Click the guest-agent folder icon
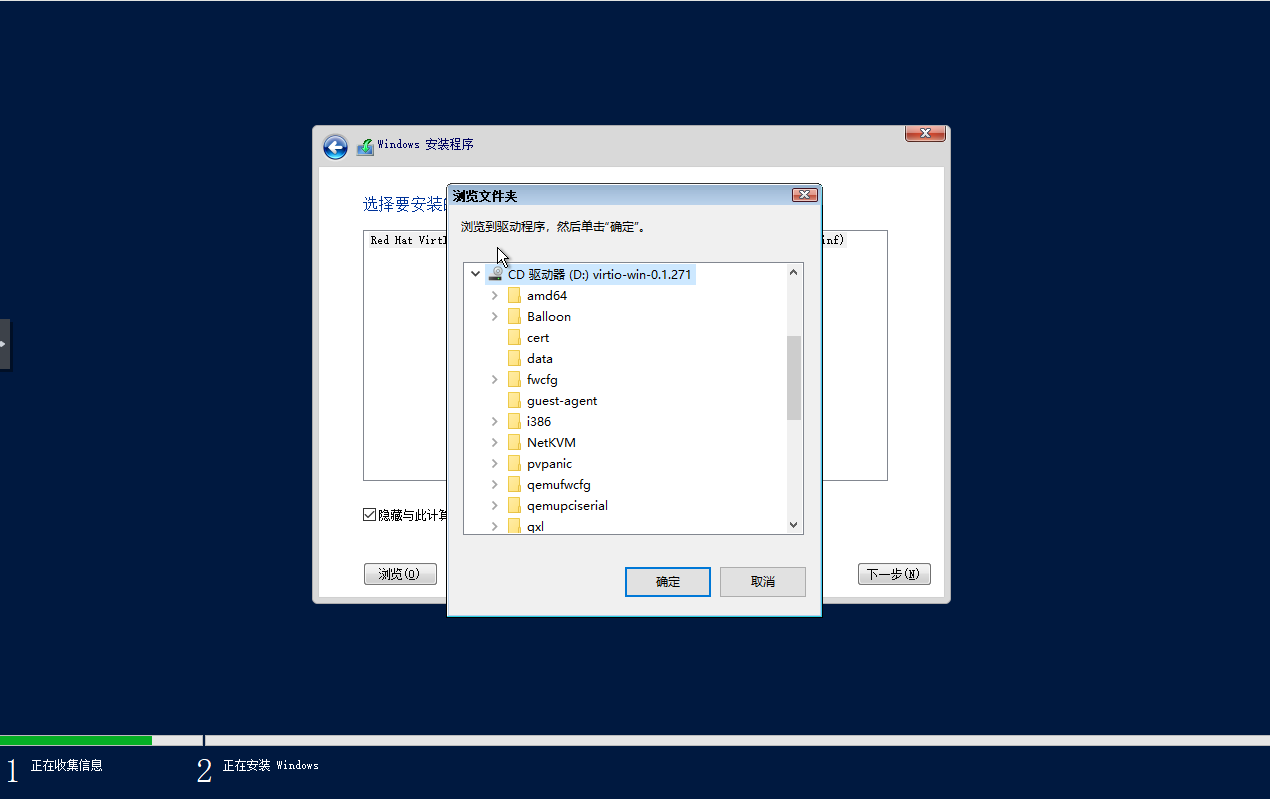Image resolution: width=1270 pixels, height=799 pixels. pos(514,401)
